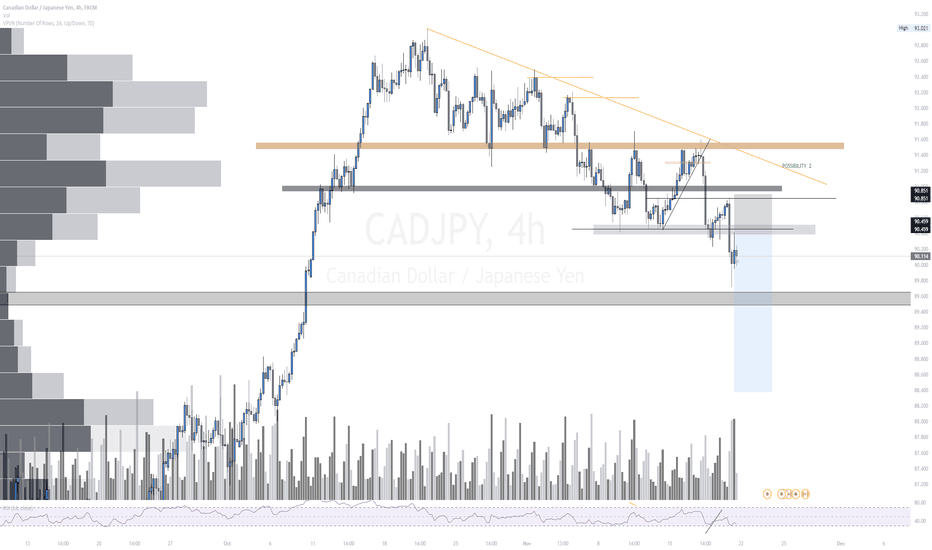The height and width of the screenshot is (550, 932).
Task: Open the Vol indicator legend label
Action: [6, 15]
